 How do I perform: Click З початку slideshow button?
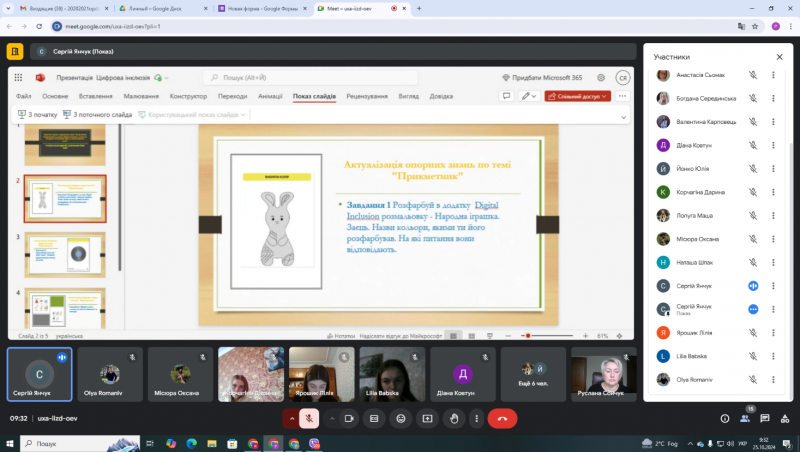pos(37,114)
